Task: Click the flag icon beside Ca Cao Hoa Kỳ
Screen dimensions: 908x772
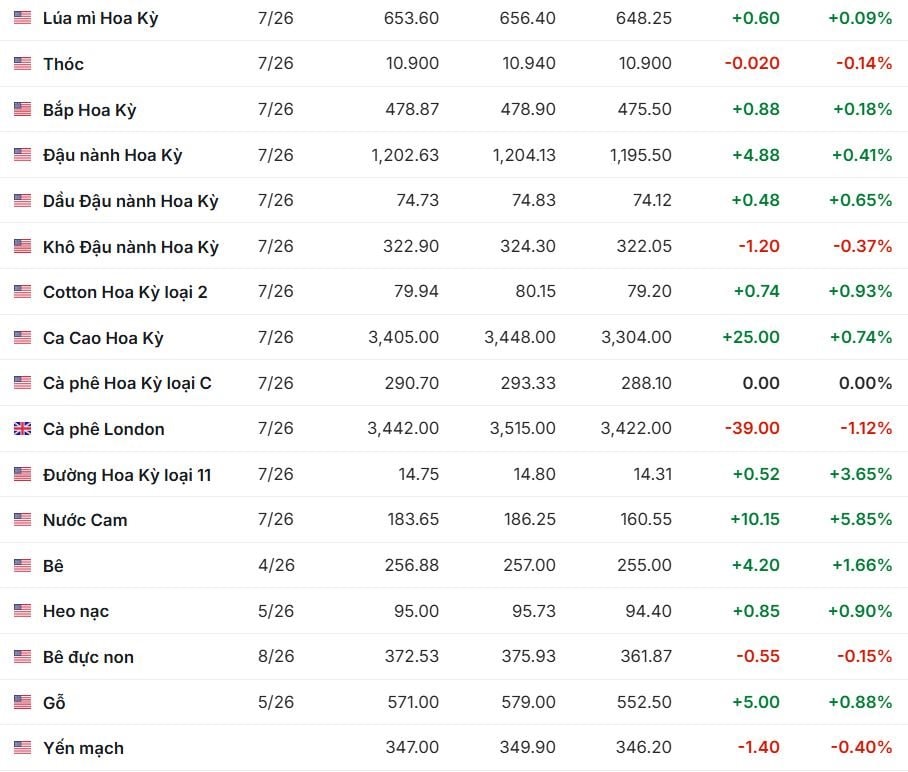Action: pos(22,338)
